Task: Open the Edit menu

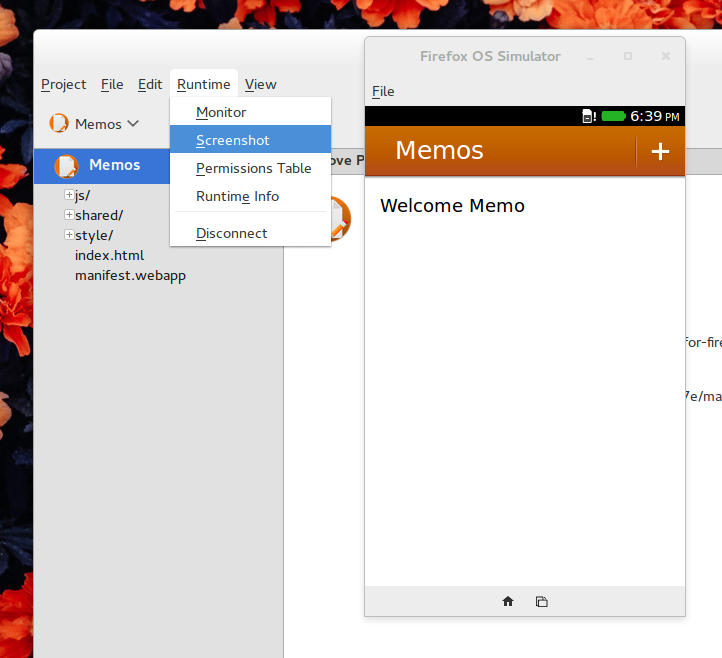Action: (150, 85)
